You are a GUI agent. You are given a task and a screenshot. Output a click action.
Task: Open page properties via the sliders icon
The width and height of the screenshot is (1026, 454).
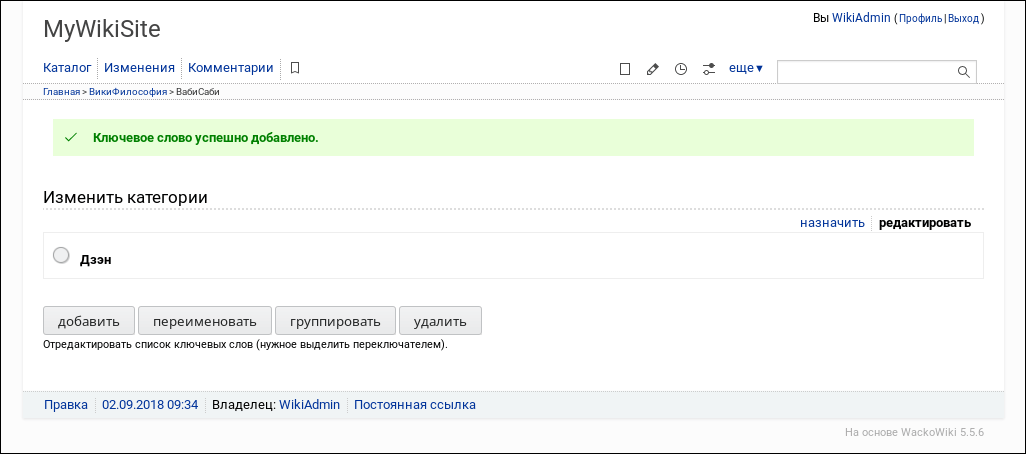tap(709, 69)
